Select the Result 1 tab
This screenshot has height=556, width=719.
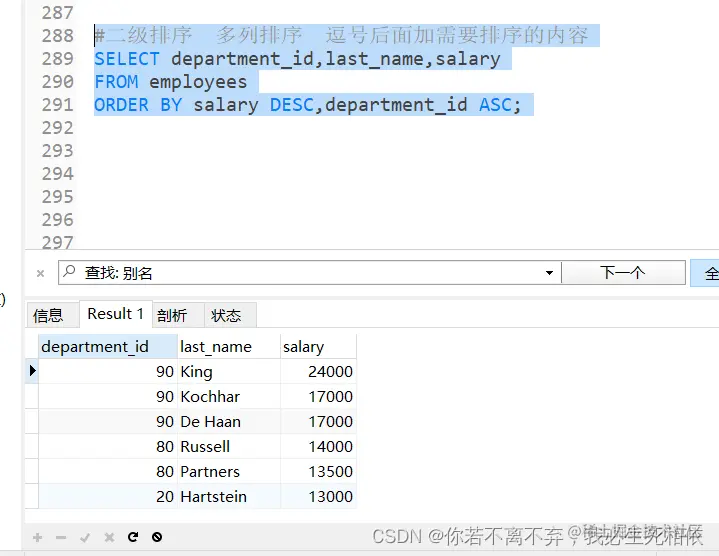pos(116,314)
